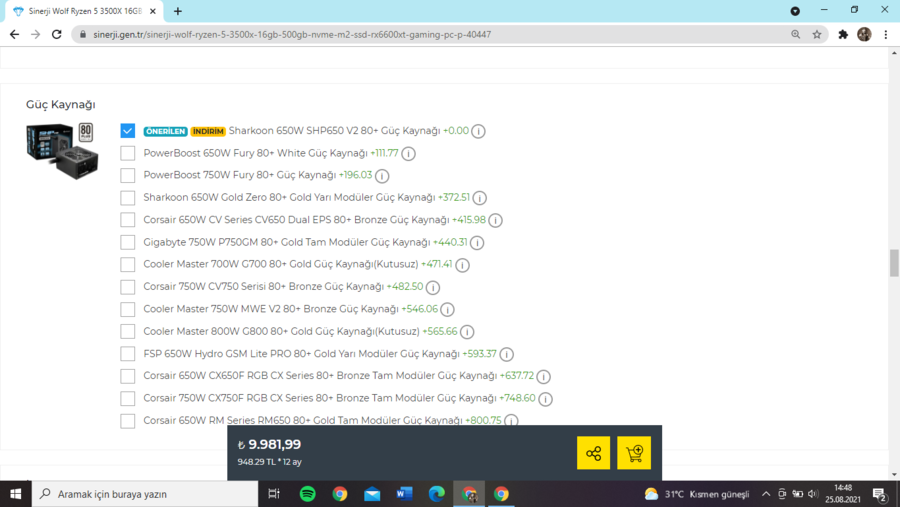Check Corsair 650W CV650 Dual EPS option
The image size is (900, 507).
tap(127, 220)
